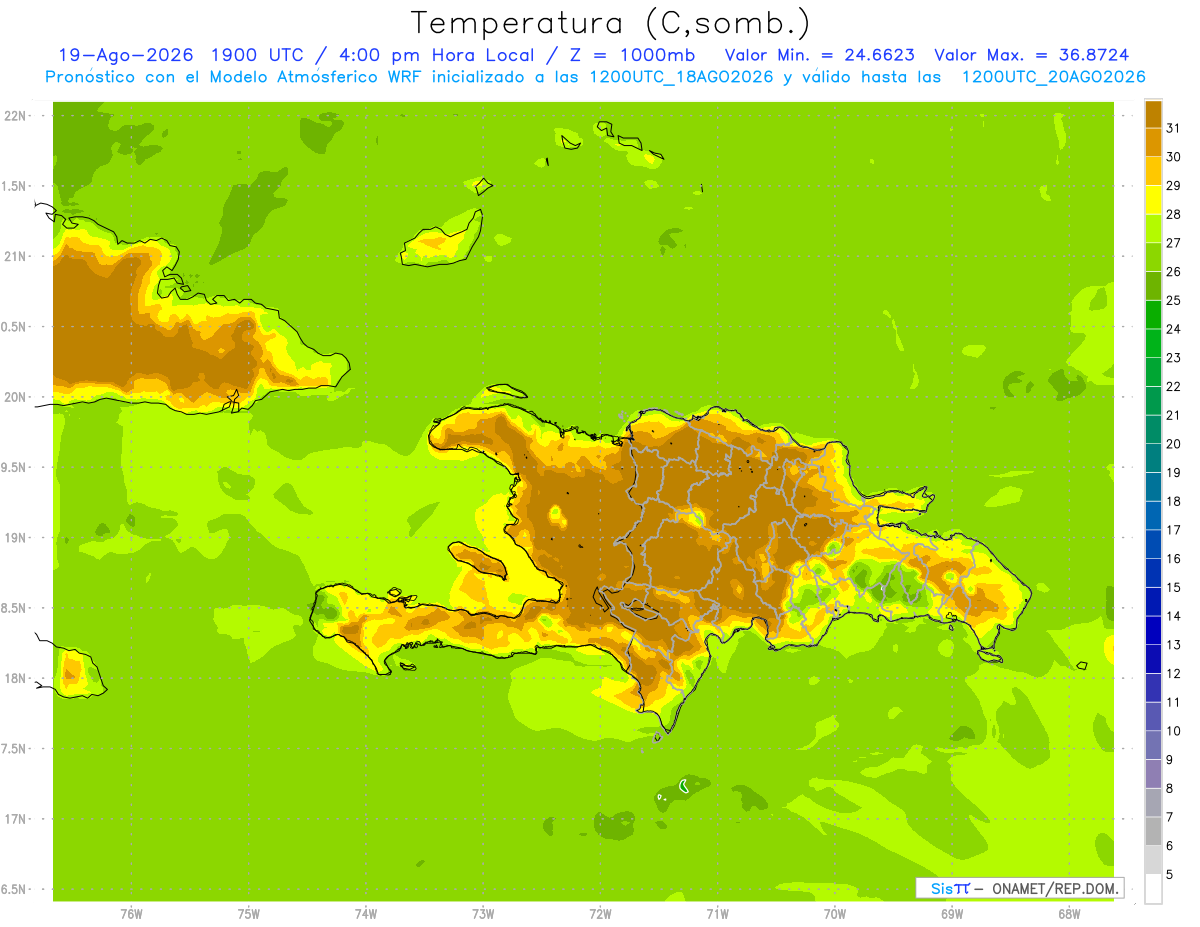1200x927 pixels.
Task: Click the legend swatch between 20 and 21
Action: (1153, 429)
